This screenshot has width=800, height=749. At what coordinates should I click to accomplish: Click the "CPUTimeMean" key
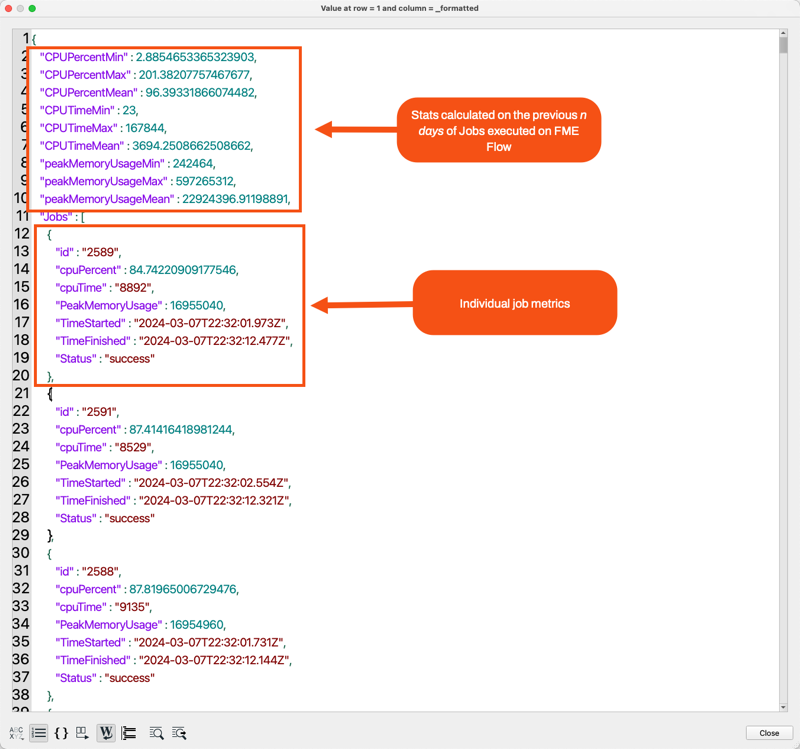point(82,146)
